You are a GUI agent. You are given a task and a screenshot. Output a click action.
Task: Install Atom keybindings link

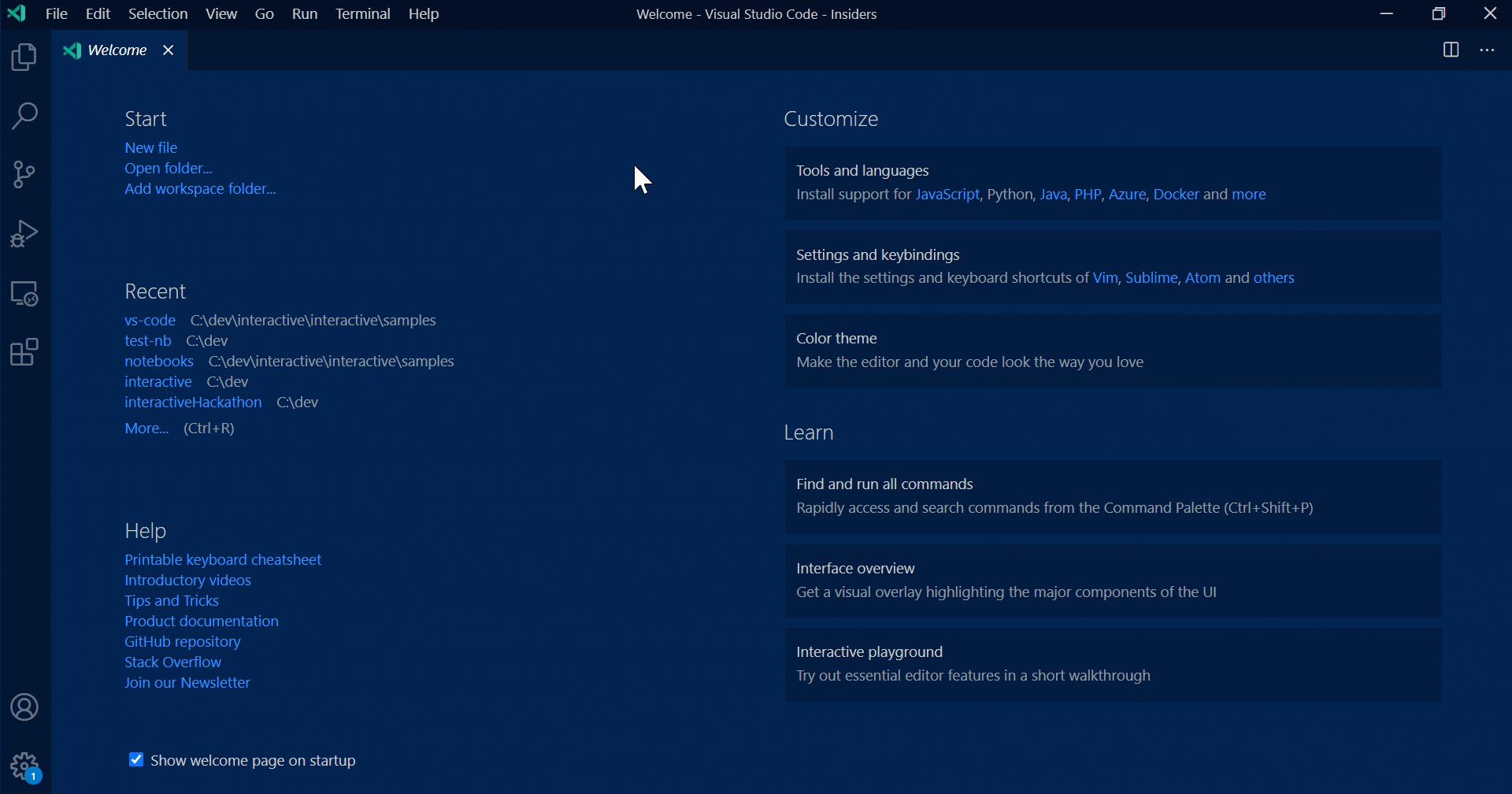pyautogui.click(x=1203, y=278)
